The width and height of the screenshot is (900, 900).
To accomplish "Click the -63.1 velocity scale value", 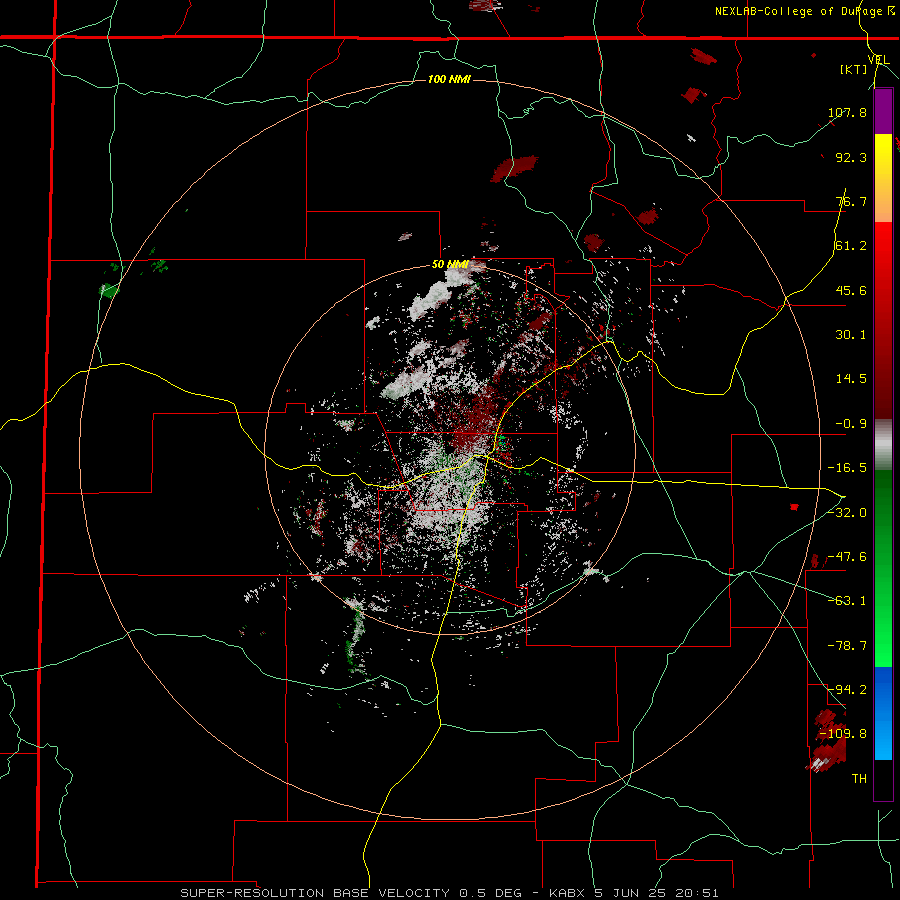I will pyautogui.click(x=847, y=601).
